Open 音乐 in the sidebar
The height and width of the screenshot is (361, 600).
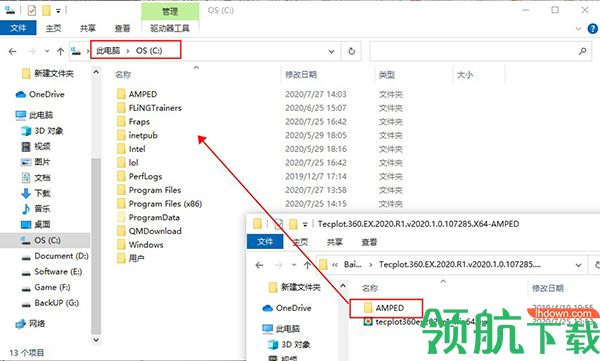[36, 209]
